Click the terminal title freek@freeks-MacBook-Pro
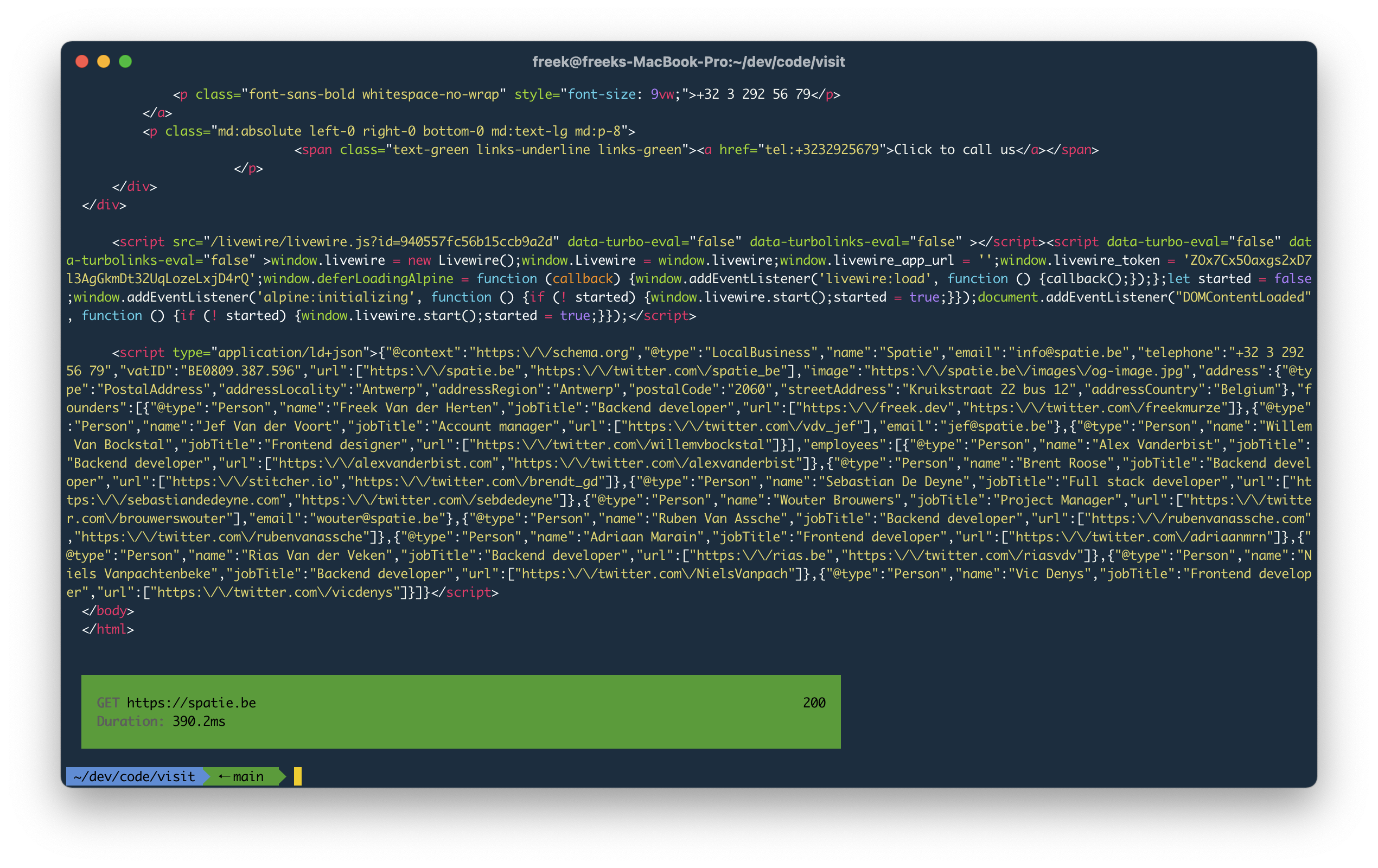 pos(688,62)
